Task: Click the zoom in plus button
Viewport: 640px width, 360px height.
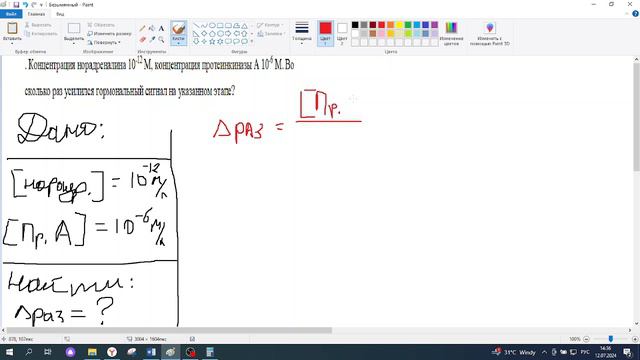Action: pyautogui.click(x=635, y=339)
